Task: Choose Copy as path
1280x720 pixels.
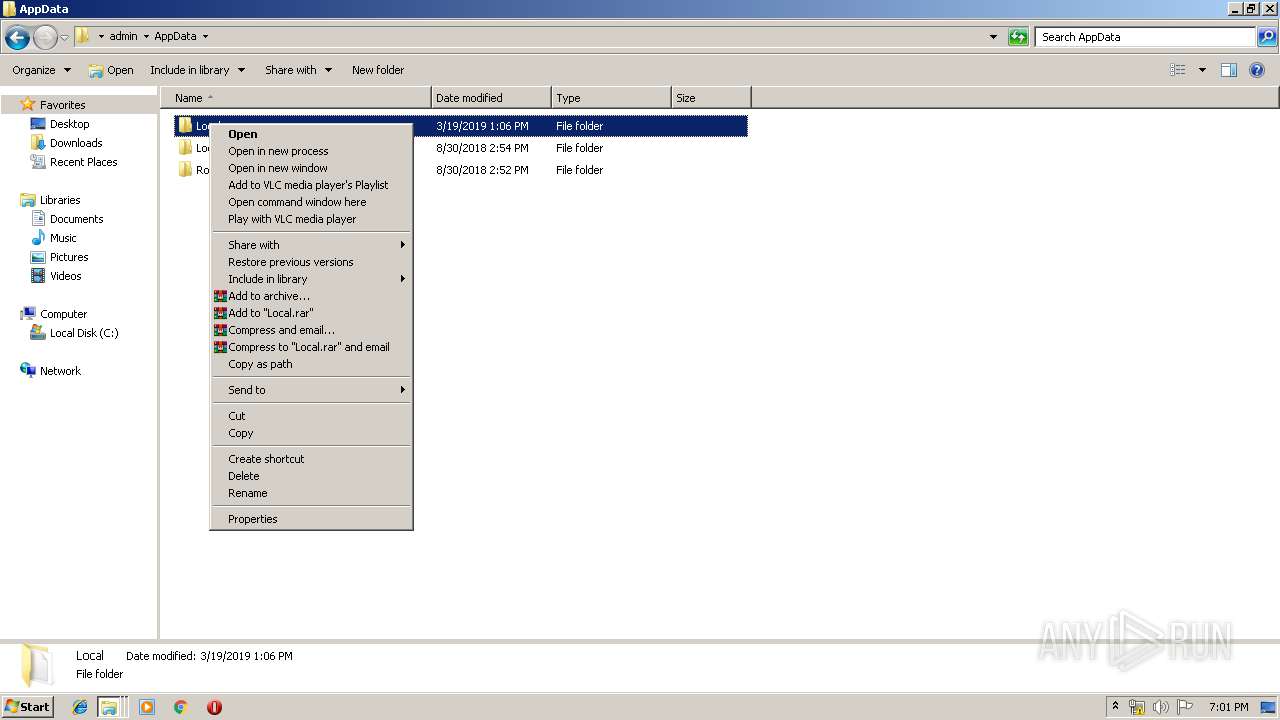Action: [x=311, y=364]
